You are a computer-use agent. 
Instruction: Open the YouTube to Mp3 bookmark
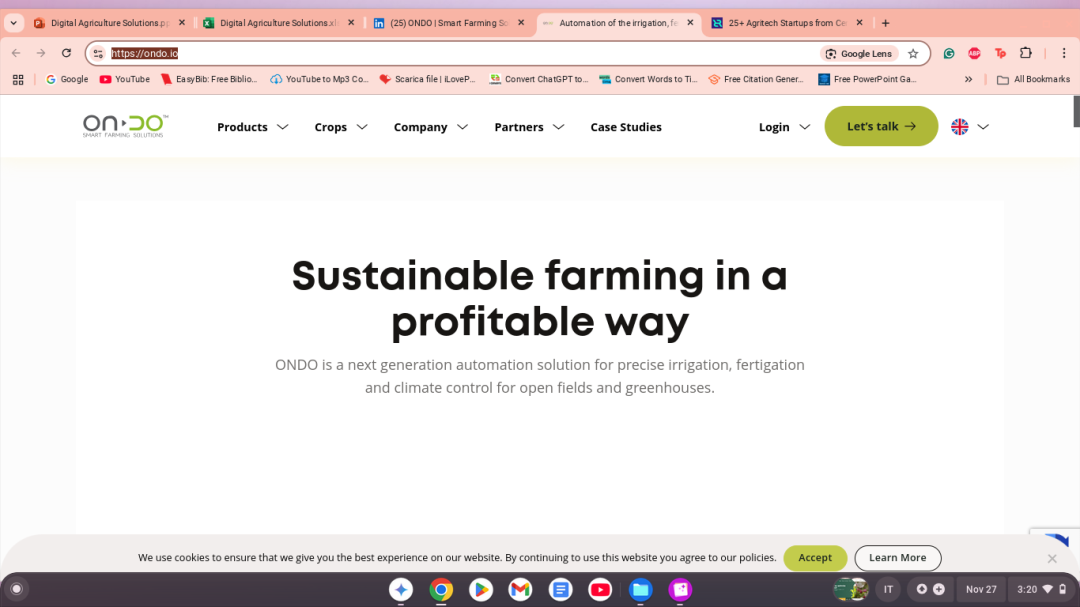[x=320, y=79]
